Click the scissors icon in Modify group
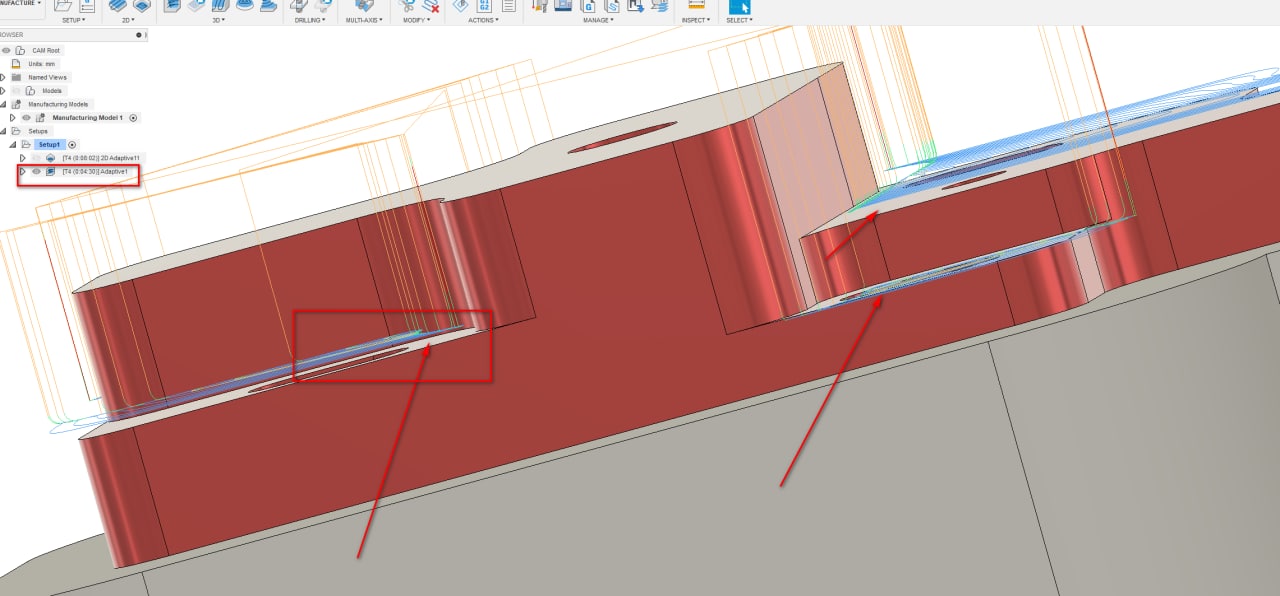Screen dimensions: 1280x596 [x=407, y=5]
